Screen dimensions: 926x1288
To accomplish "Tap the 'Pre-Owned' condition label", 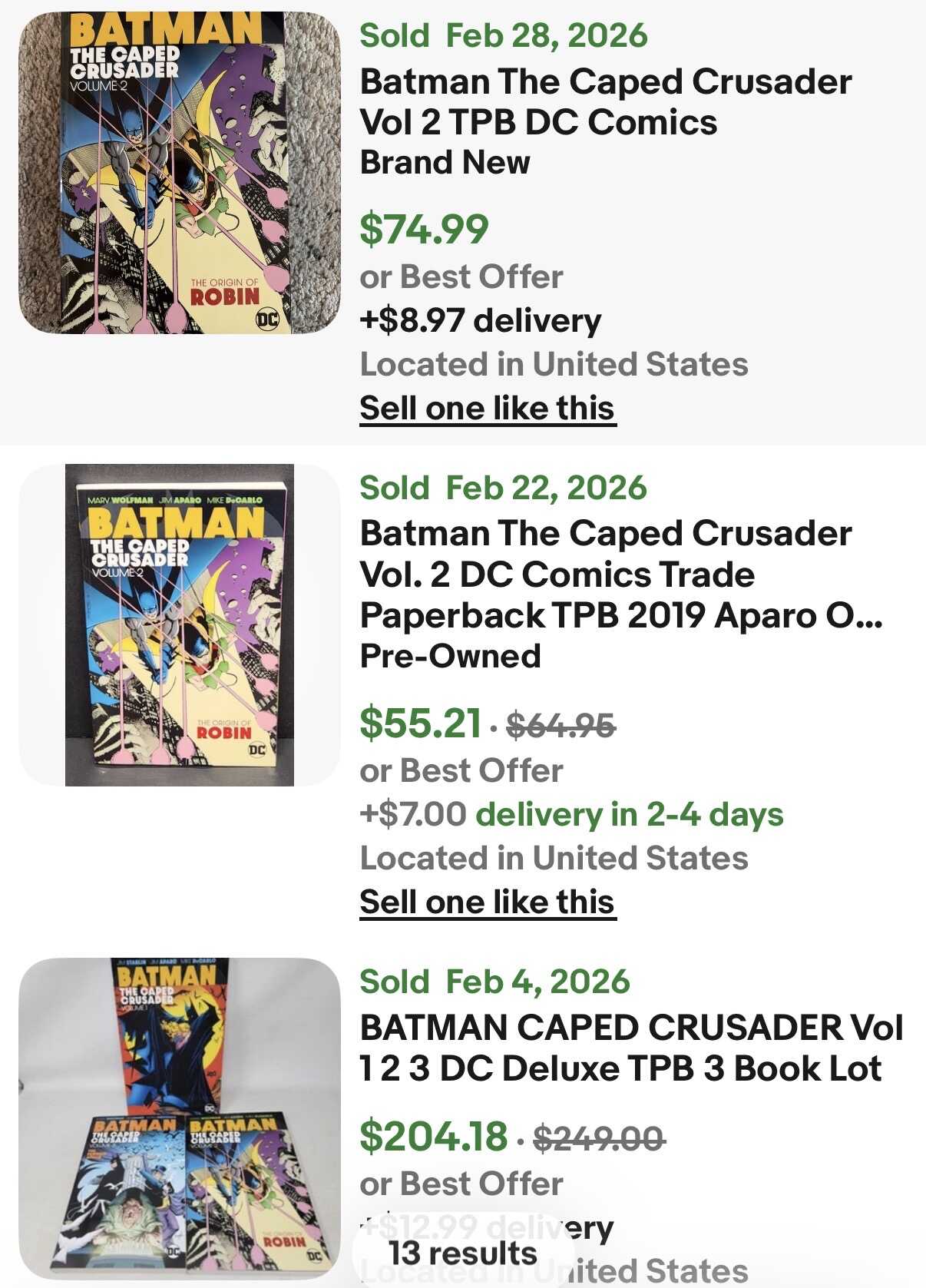I will 450,657.
